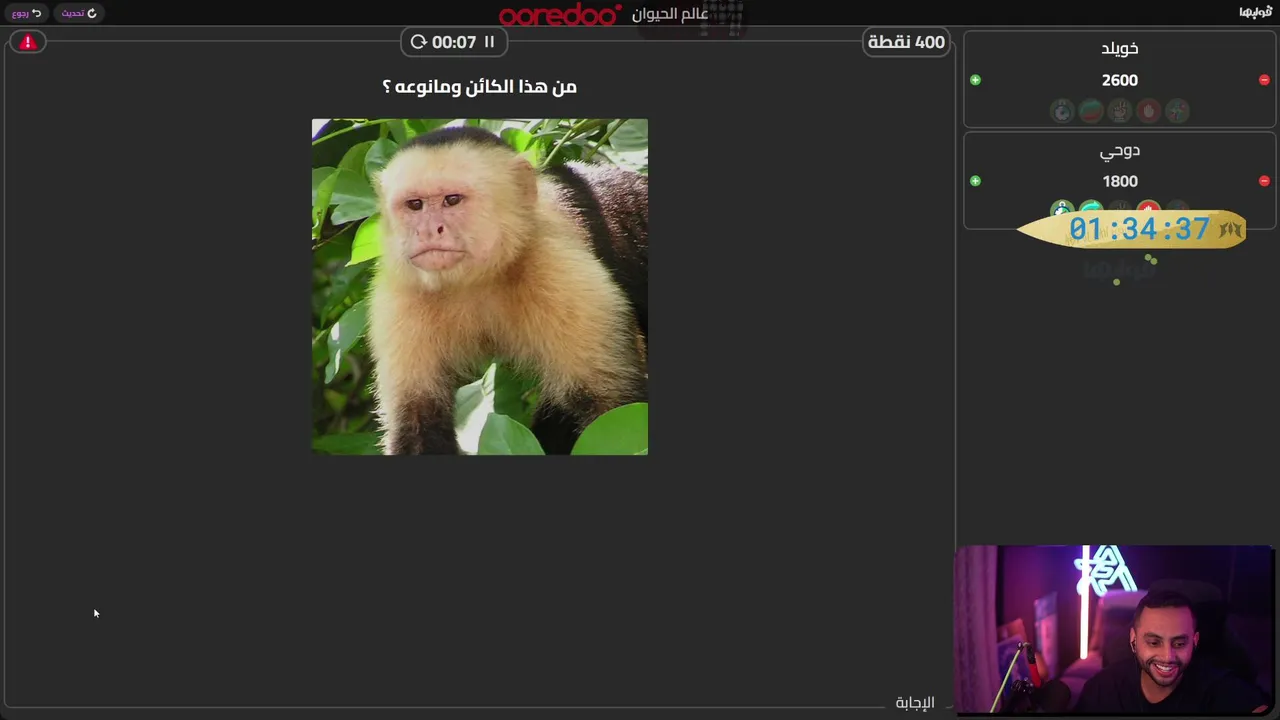
Task: Click team دوحي score 1800
Action: 1120,181
